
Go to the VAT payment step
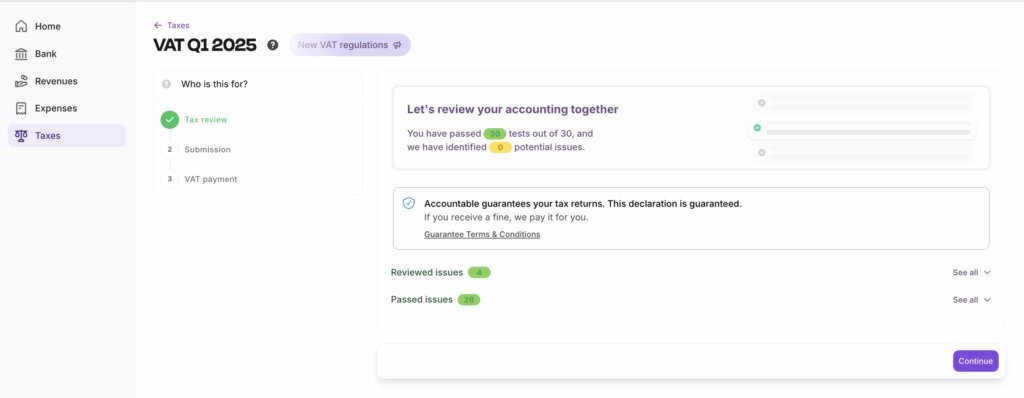210,179
